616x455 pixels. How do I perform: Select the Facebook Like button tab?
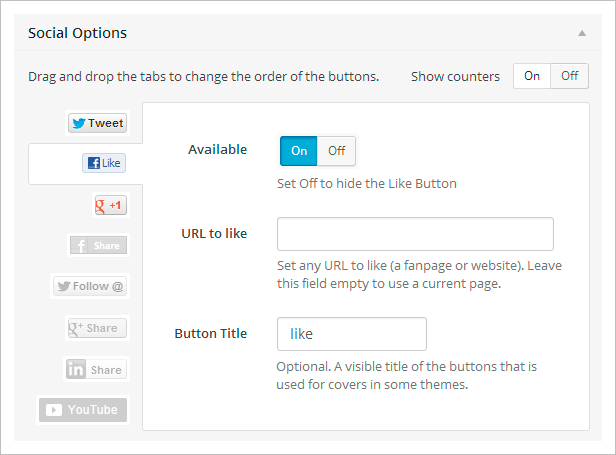tap(104, 163)
